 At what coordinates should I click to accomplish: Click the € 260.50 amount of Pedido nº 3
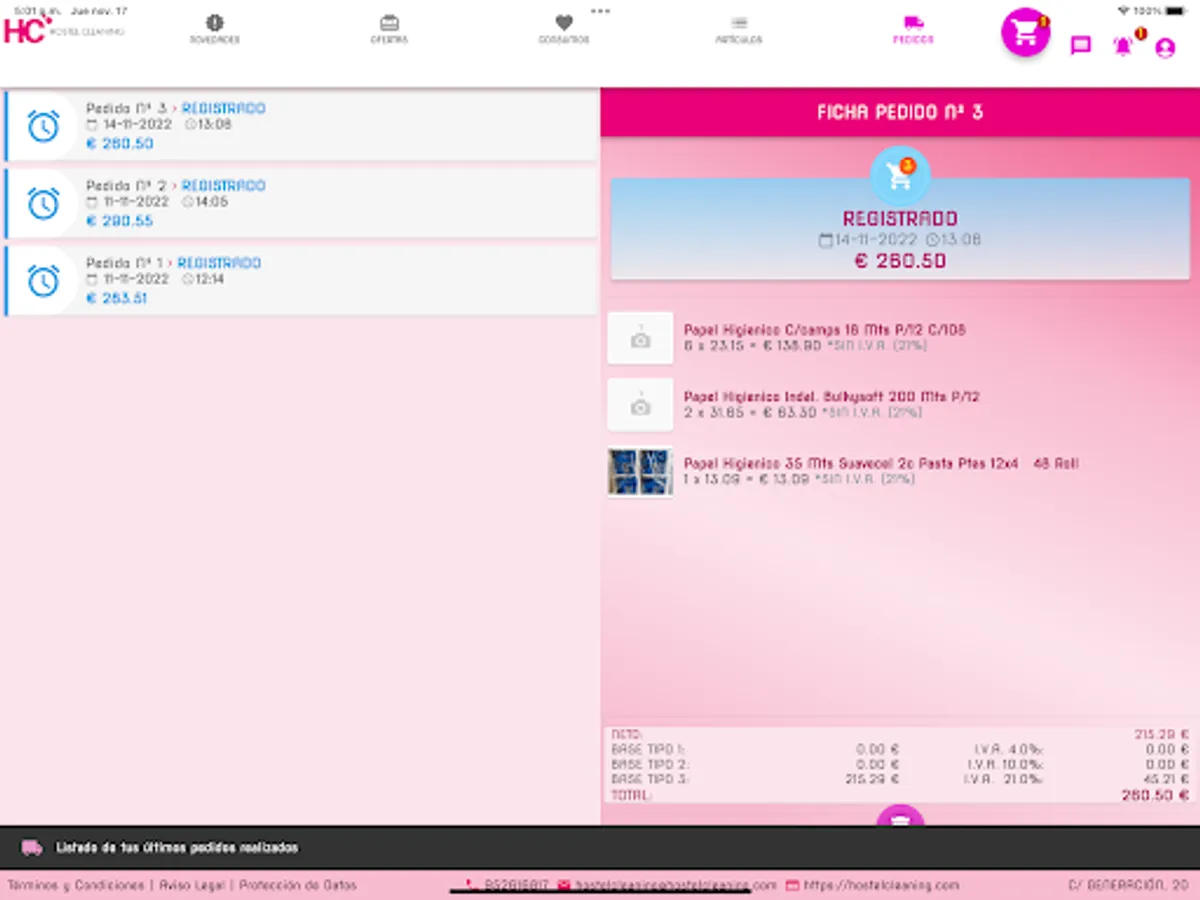(x=120, y=144)
